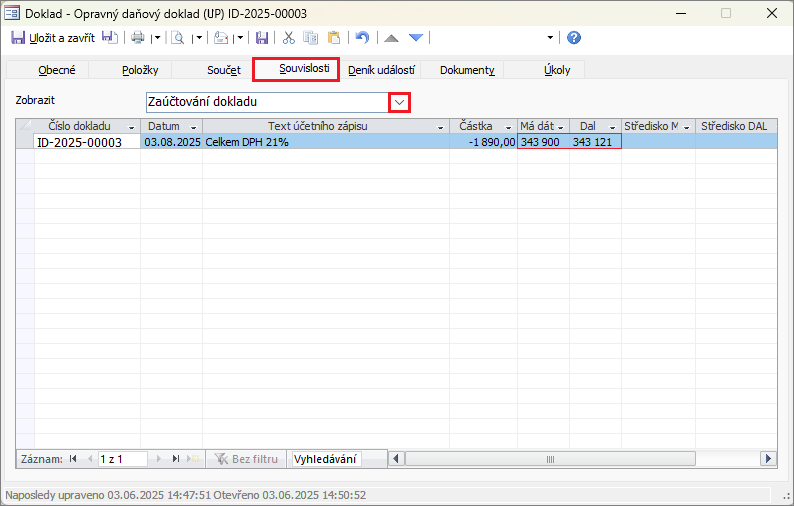The image size is (794, 506).
Task: Switch to the Dokumenty tab
Action: 467,70
